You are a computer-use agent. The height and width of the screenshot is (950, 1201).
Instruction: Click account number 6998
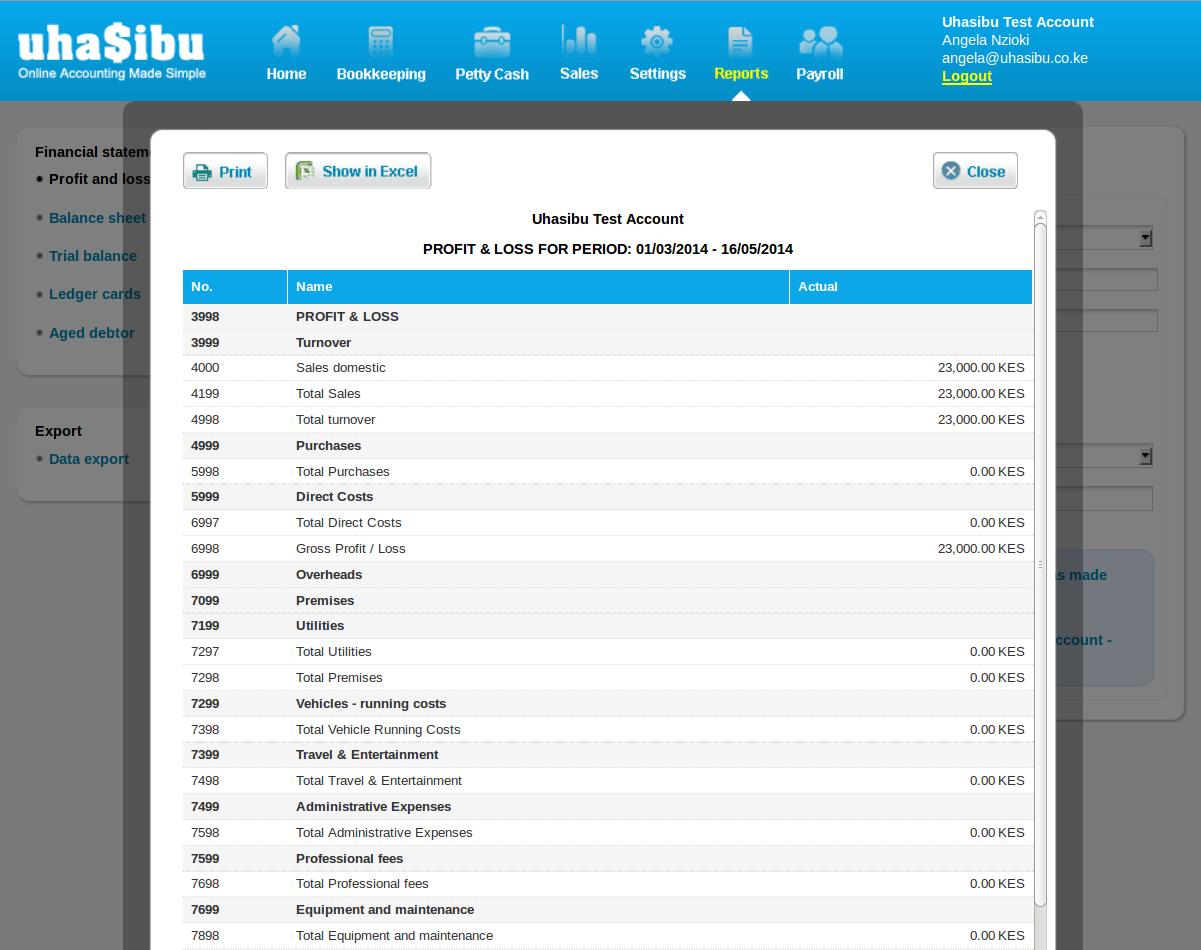[205, 549]
